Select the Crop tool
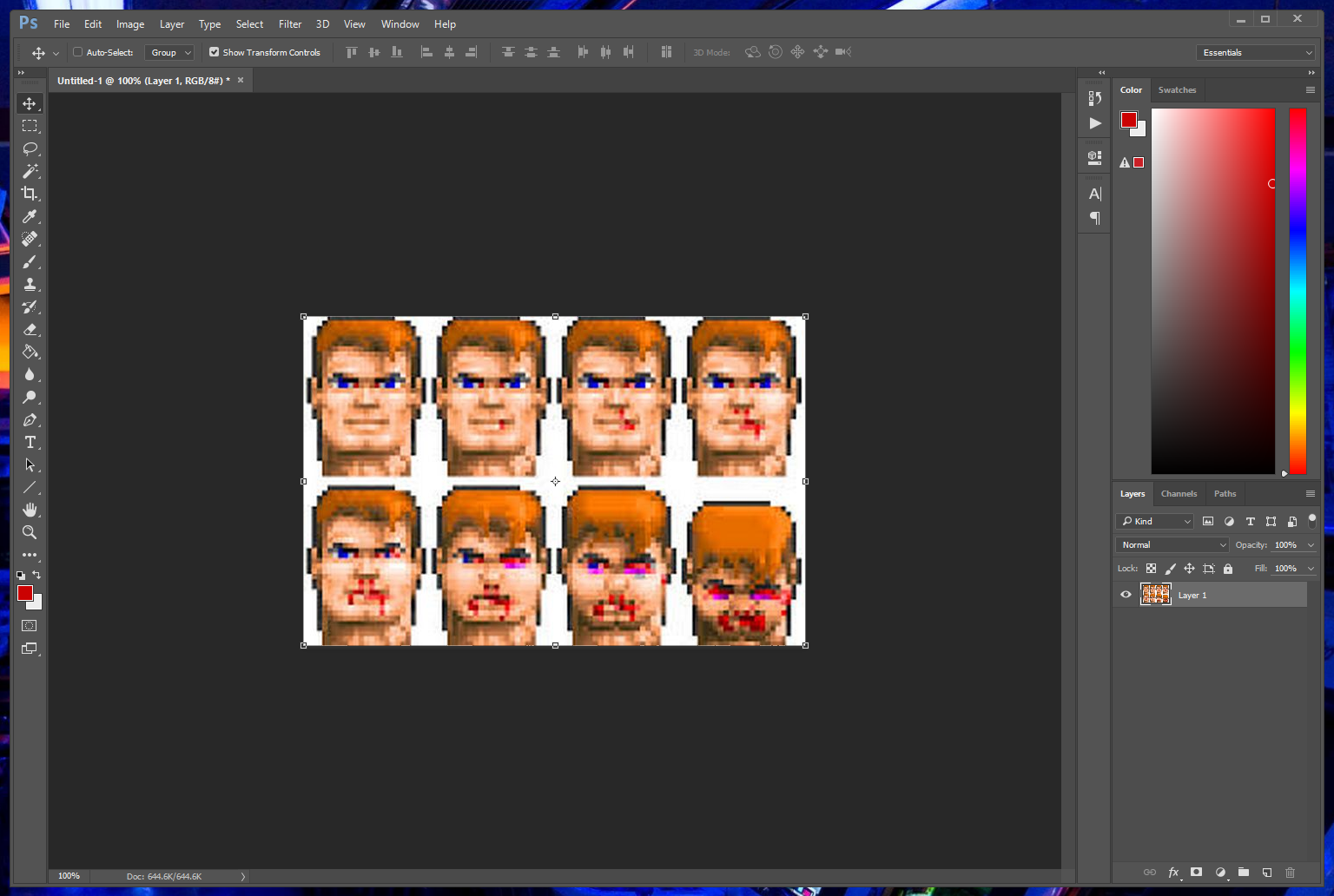The width and height of the screenshot is (1334, 896). point(30,194)
